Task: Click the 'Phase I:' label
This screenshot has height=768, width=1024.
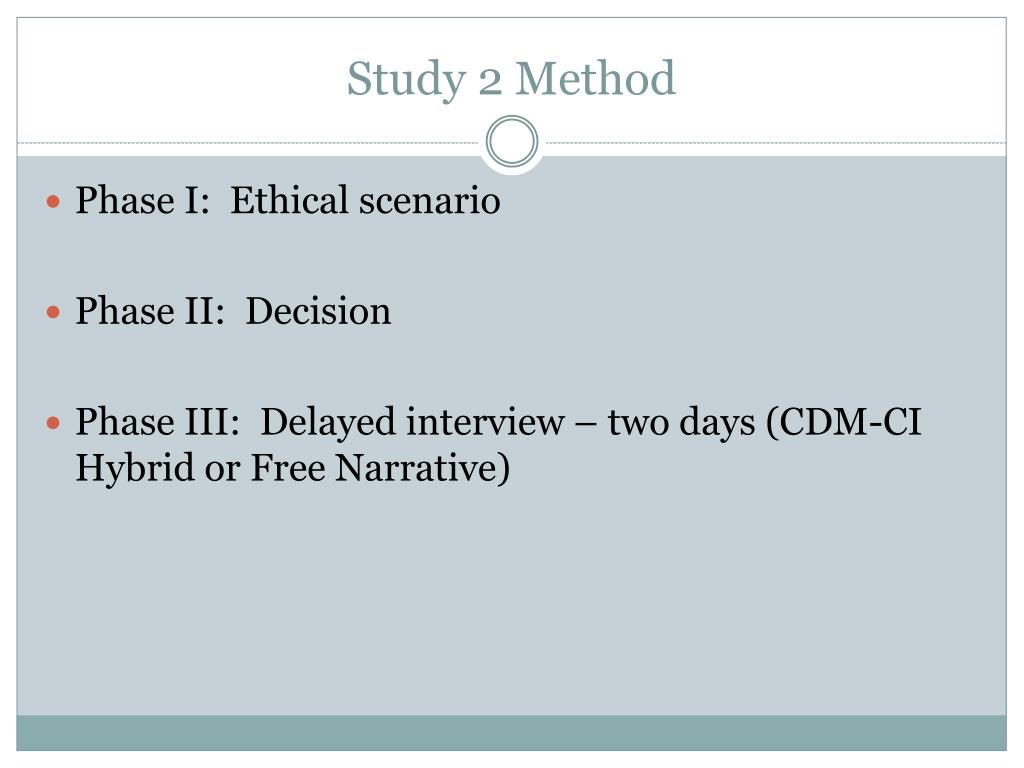Action: pos(142,200)
